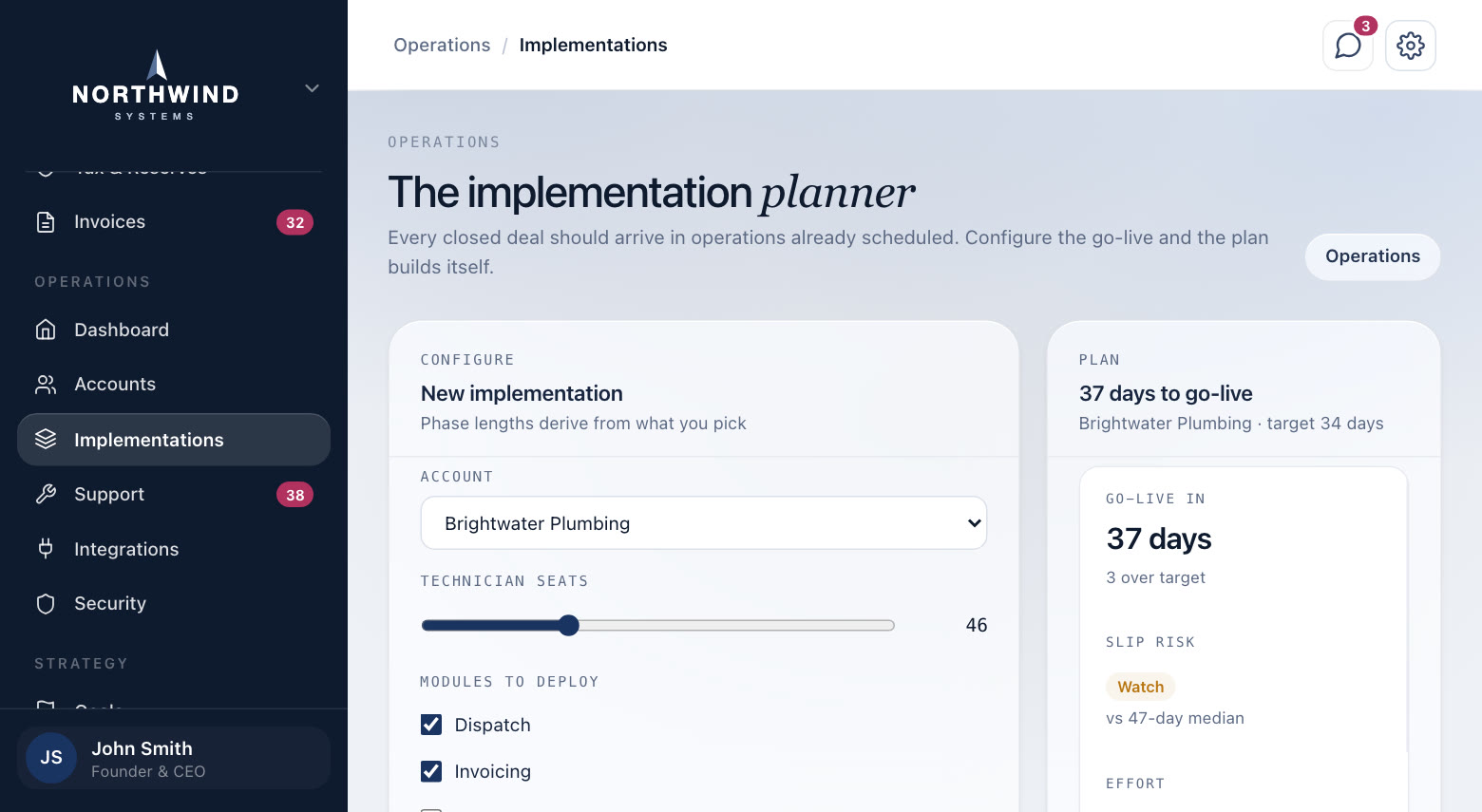
Task: Click the 'New implementation' heading
Action: pyautogui.click(x=522, y=393)
